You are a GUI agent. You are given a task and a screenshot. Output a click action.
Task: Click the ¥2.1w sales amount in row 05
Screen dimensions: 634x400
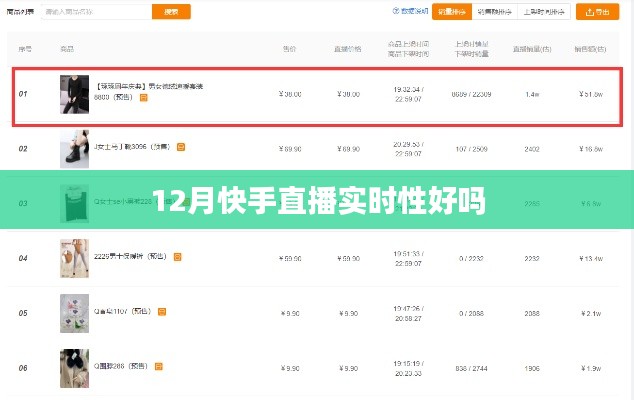tap(591, 314)
